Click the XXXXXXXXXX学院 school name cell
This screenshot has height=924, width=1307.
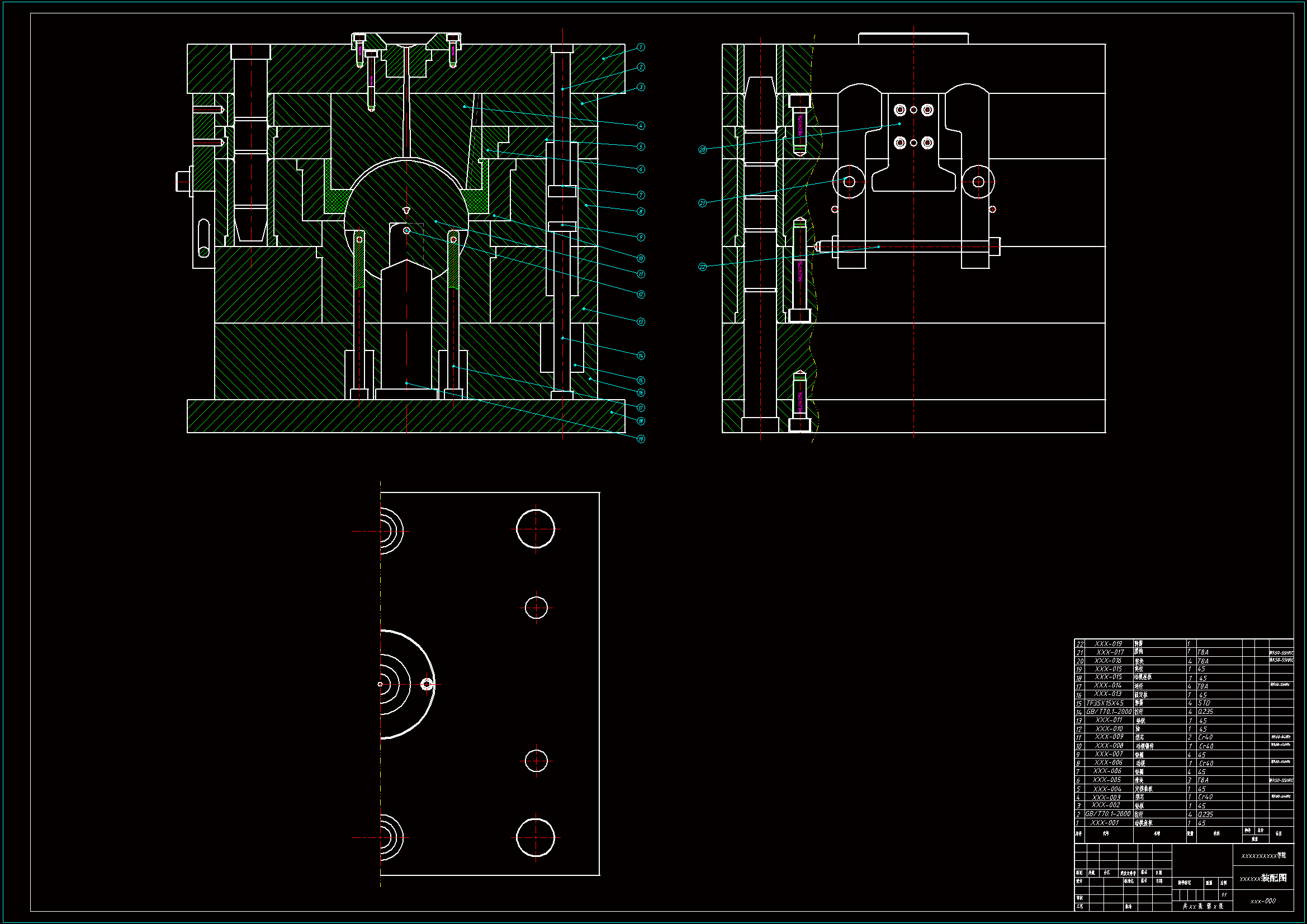(1263, 855)
